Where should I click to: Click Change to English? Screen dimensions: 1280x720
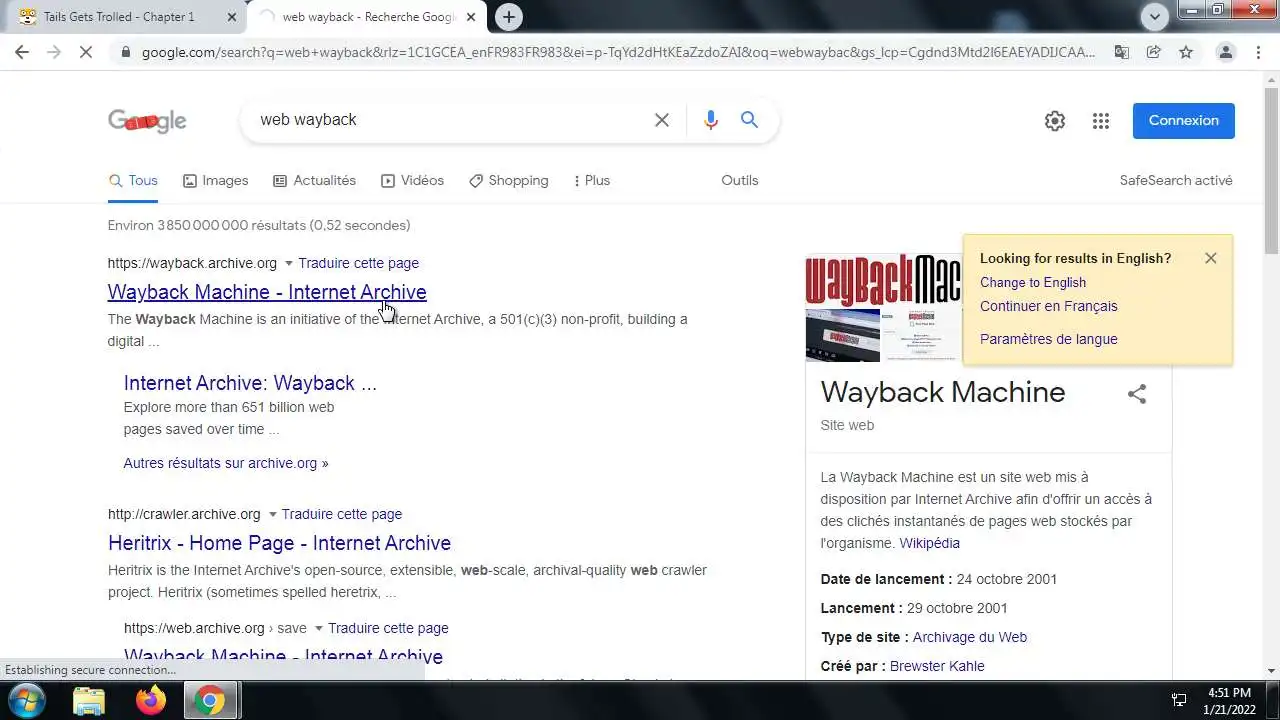[x=1033, y=283]
